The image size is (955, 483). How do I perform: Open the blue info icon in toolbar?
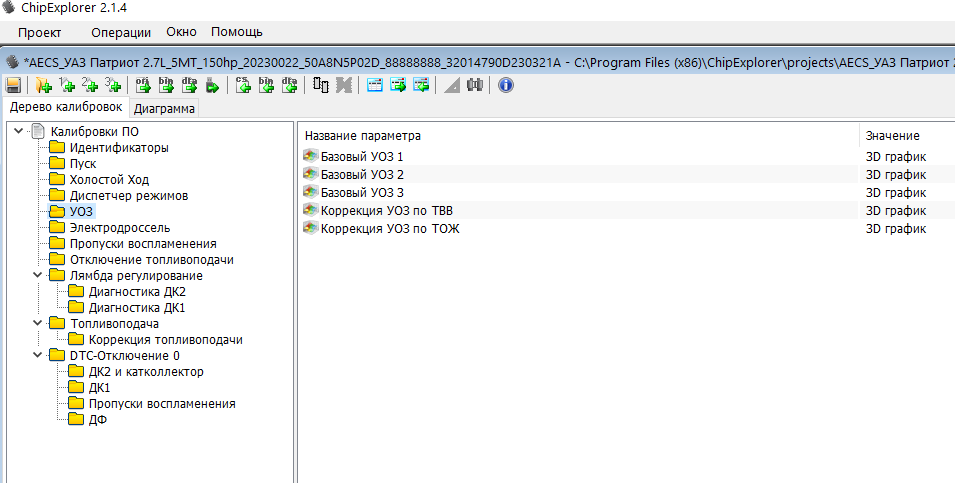coord(505,85)
